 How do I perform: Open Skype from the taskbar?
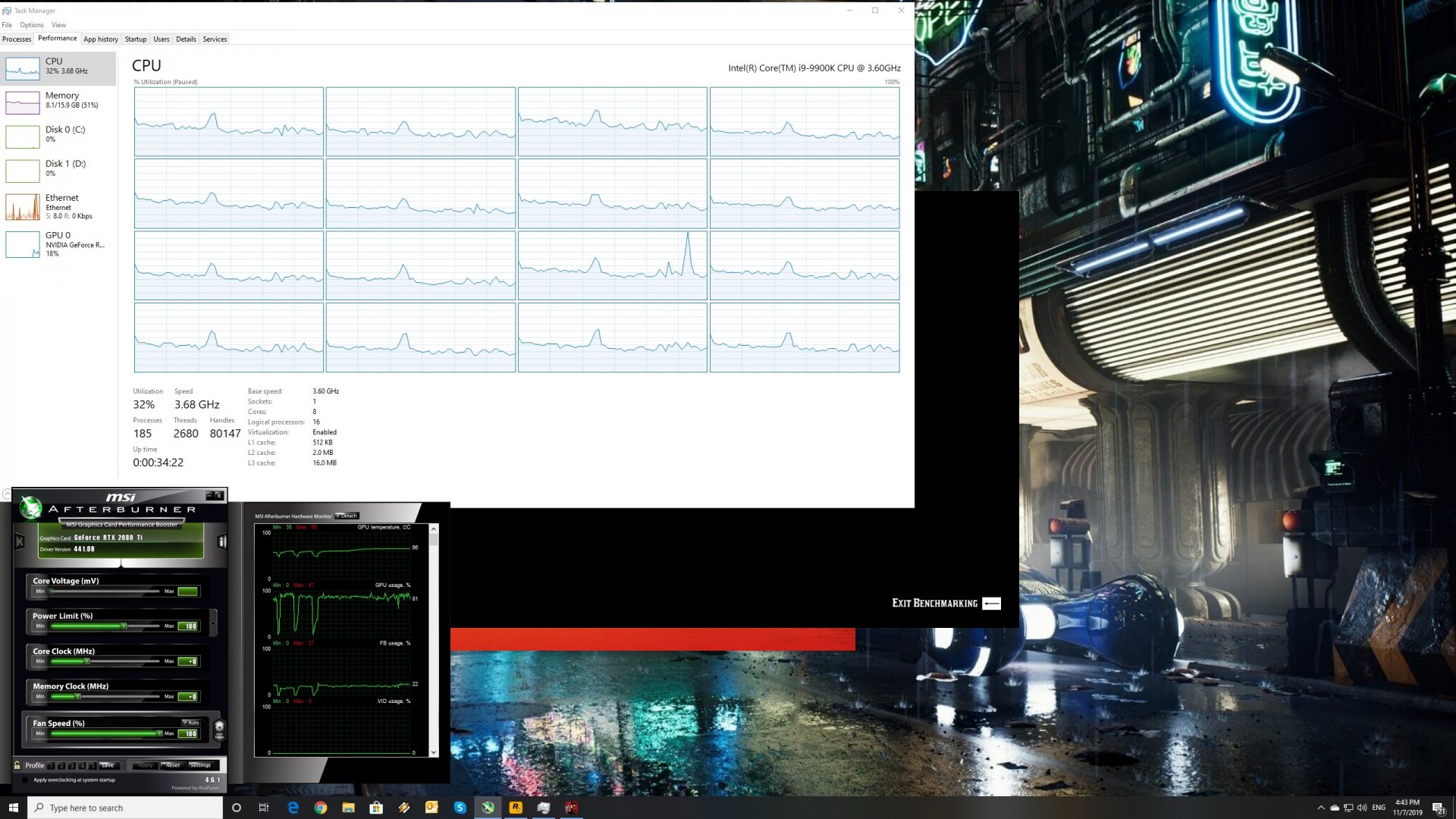click(460, 808)
